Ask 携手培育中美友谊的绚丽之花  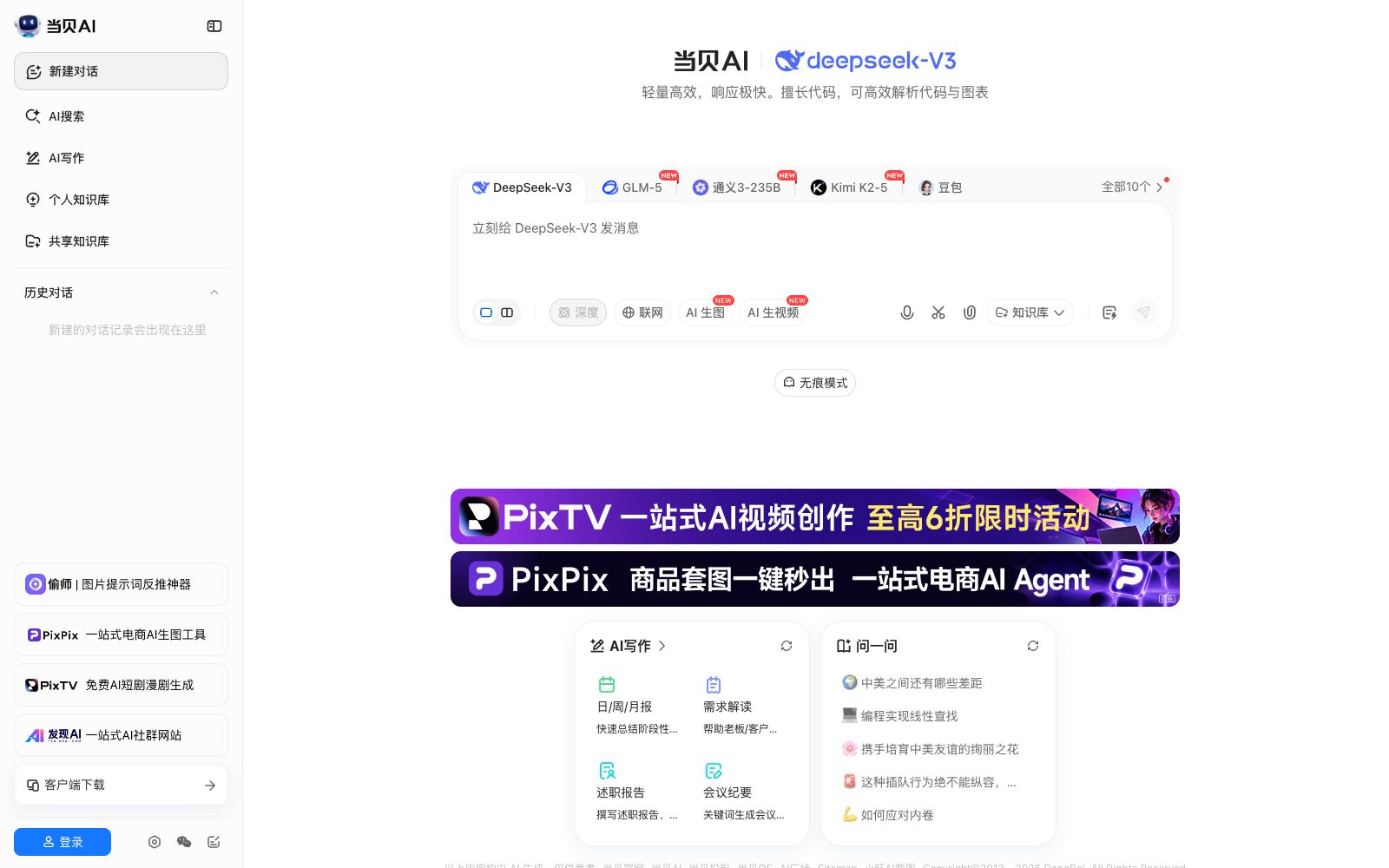pos(931,749)
